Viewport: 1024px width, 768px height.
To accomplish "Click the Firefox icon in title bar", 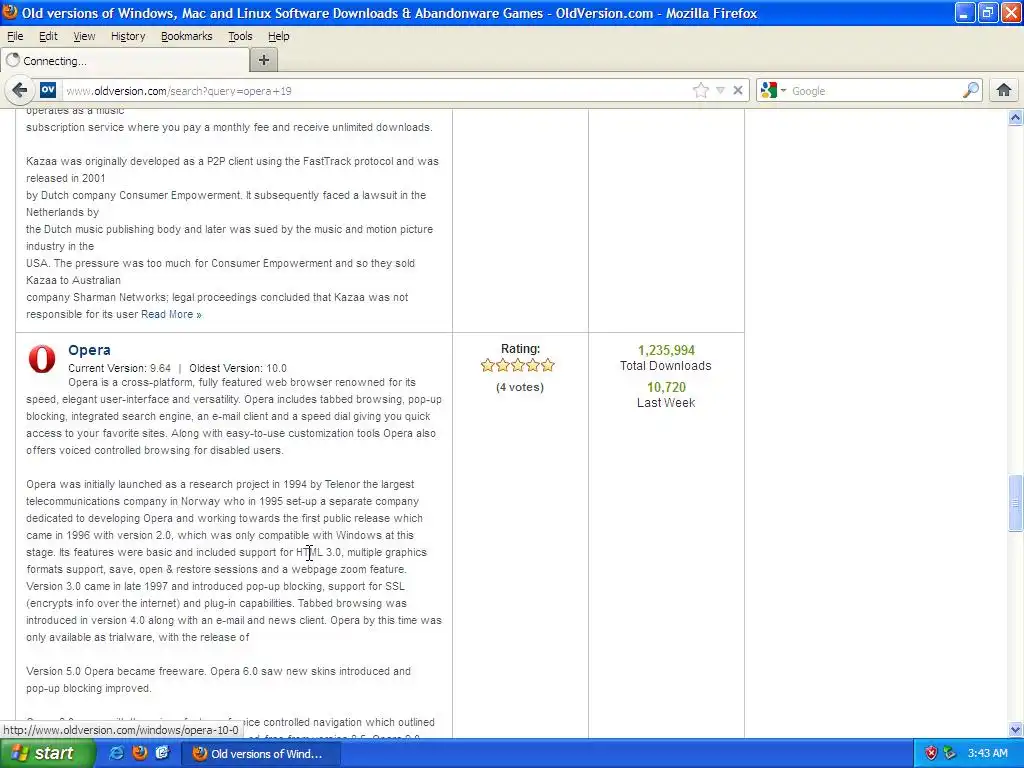I will [x=10, y=12].
